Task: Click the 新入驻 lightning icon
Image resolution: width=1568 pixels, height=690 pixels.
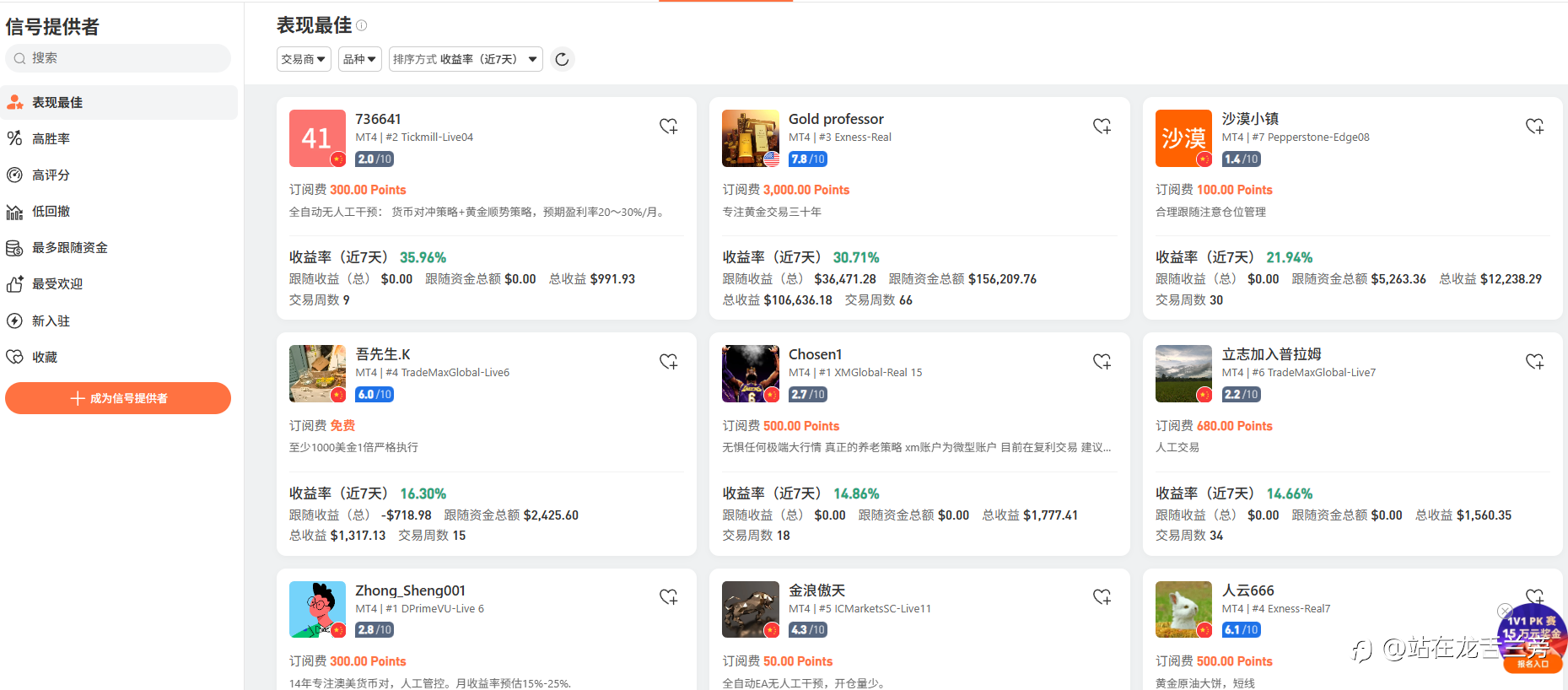Action: (14, 321)
